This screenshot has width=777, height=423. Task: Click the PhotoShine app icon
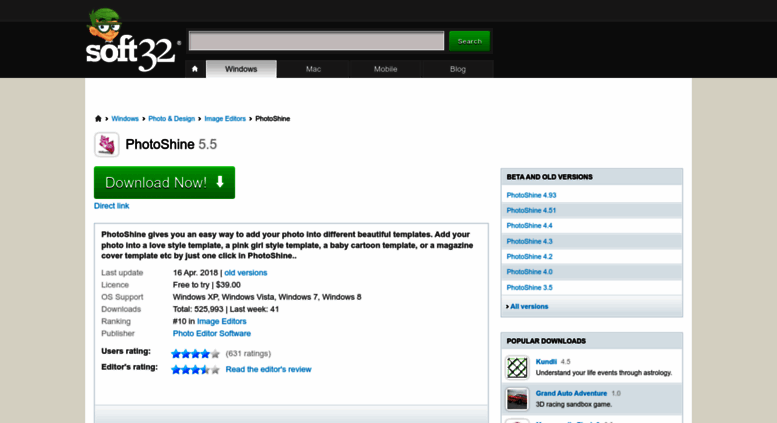pos(107,145)
